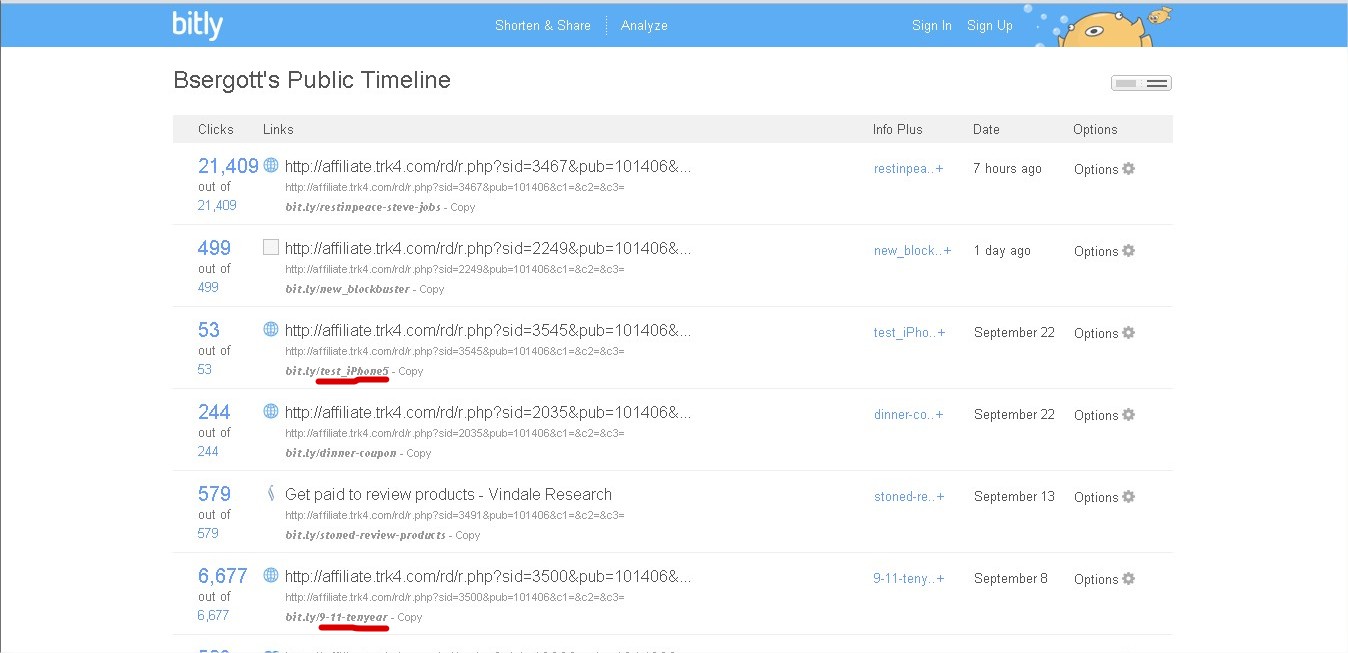
Task: Expand restinpea..+ Info Plus
Action: tap(909, 169)
